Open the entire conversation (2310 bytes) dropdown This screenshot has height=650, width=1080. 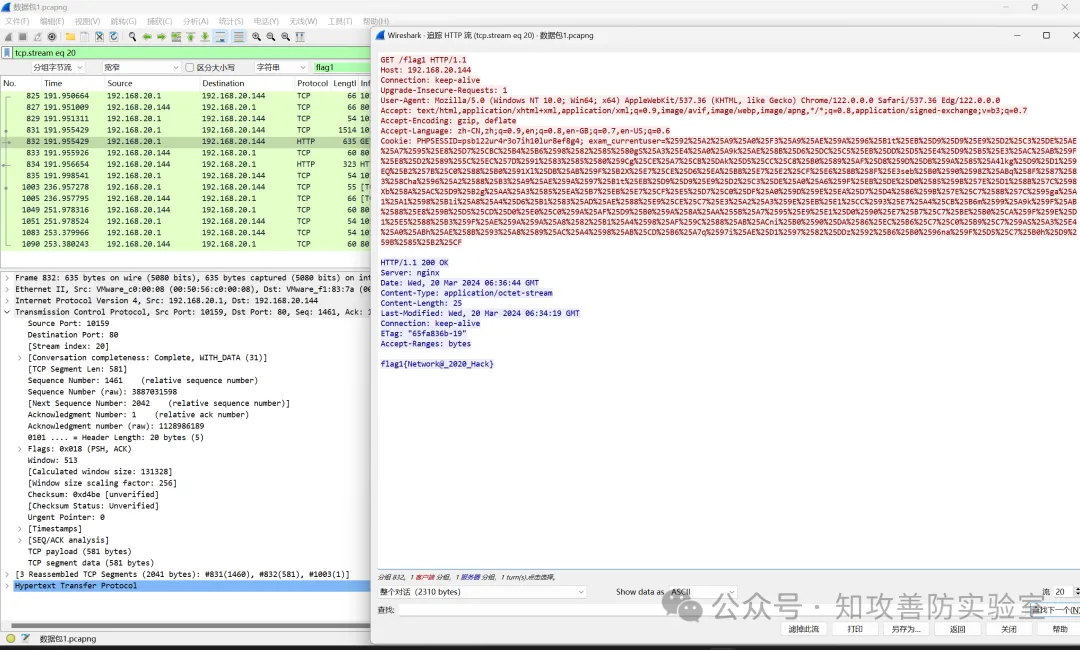pos(482,591)
